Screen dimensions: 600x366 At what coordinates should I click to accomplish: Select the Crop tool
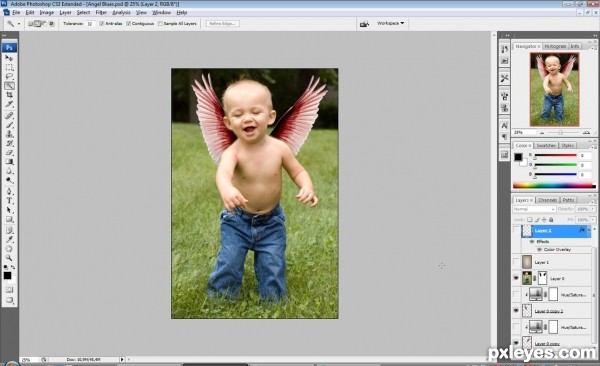pos(9,95)
